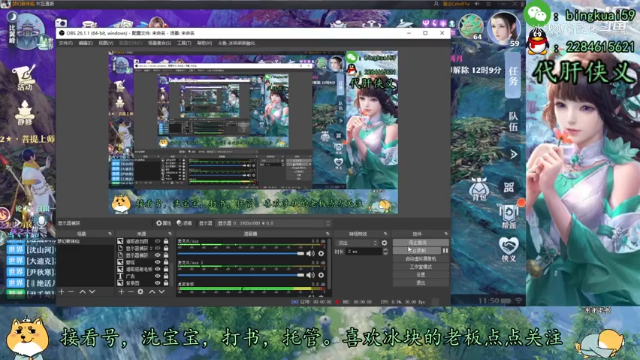Move the selected scene down arrow
Image resolution: width=640 pixels, height=360 pixels.
coord(92,291)
